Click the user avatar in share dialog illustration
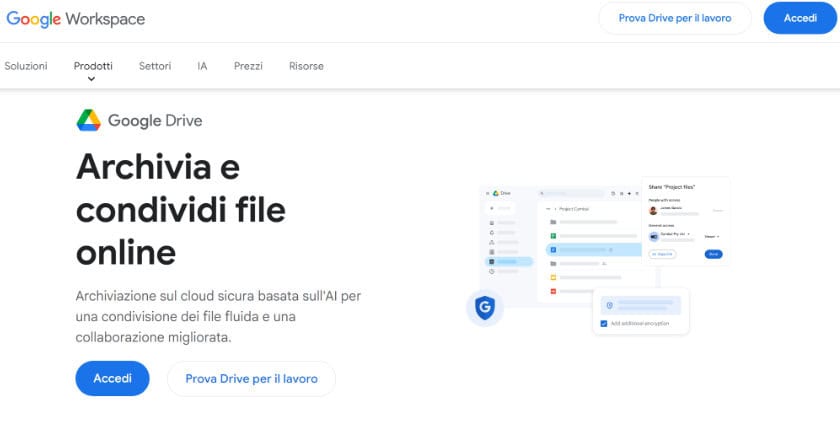Image resolution: width=840 pixels, height=440 pixels. coord(653,210)
